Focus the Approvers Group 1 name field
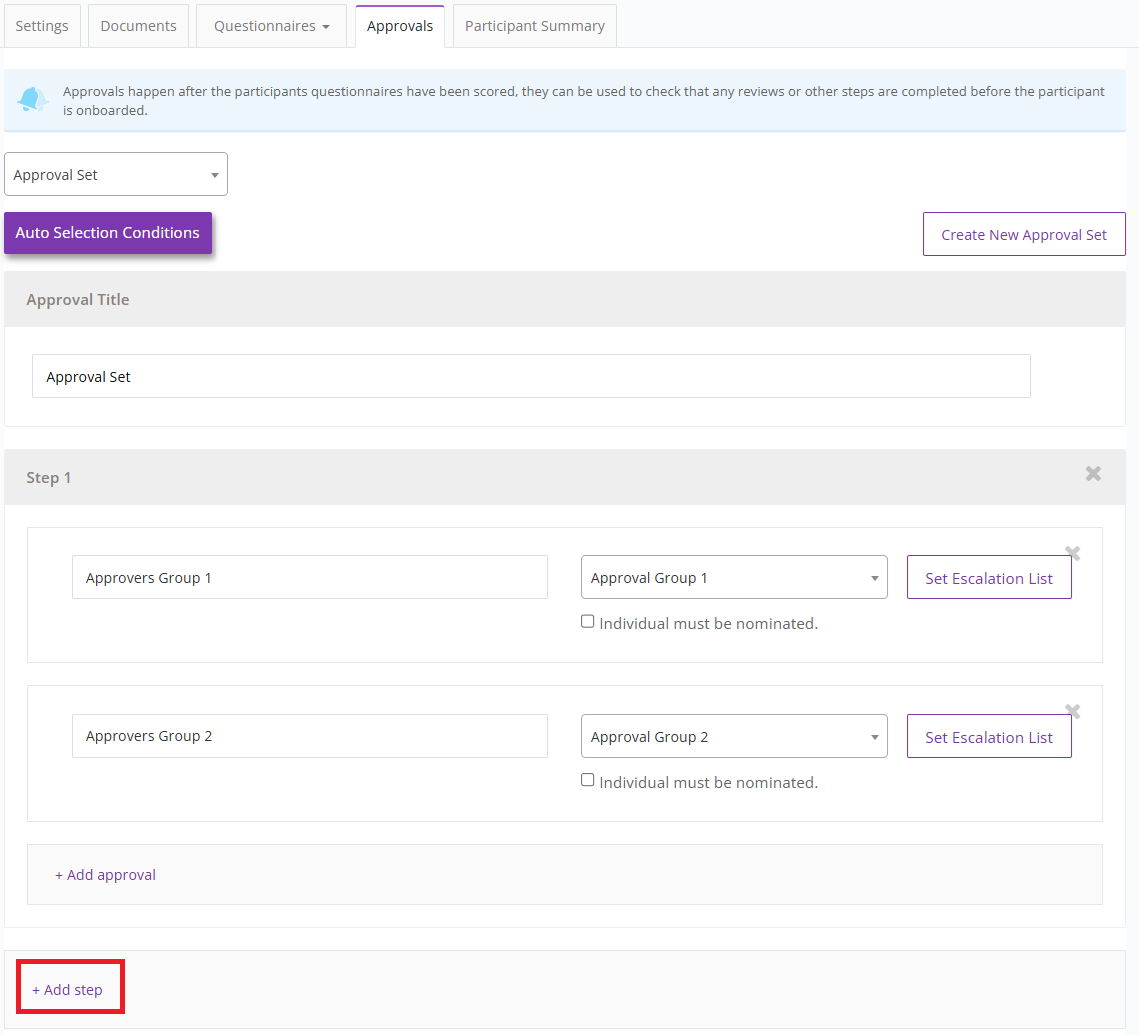This screenshot has width=1139, height=1035. tap(309, 577)
